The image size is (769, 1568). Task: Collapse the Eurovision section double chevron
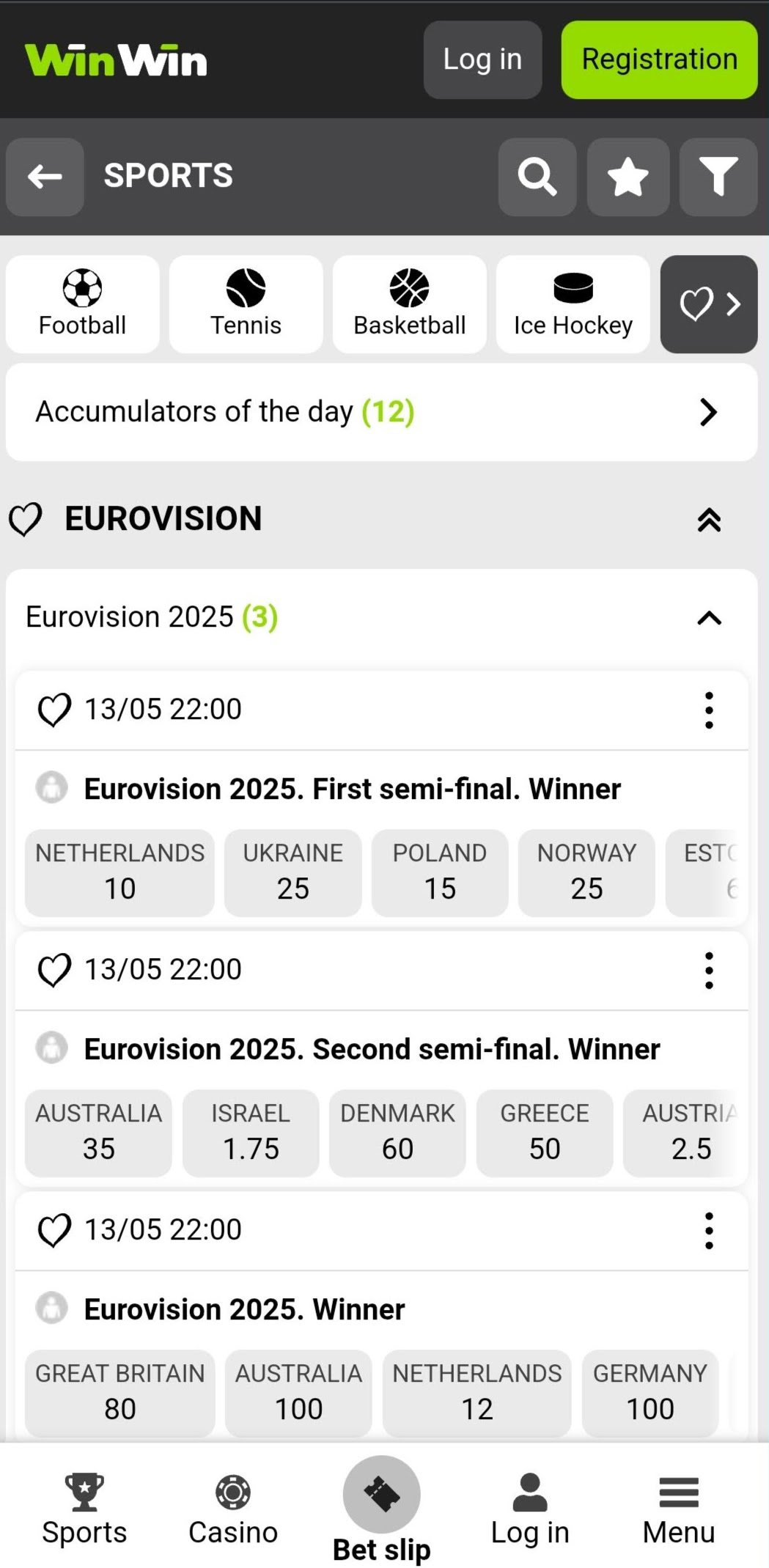709,520
